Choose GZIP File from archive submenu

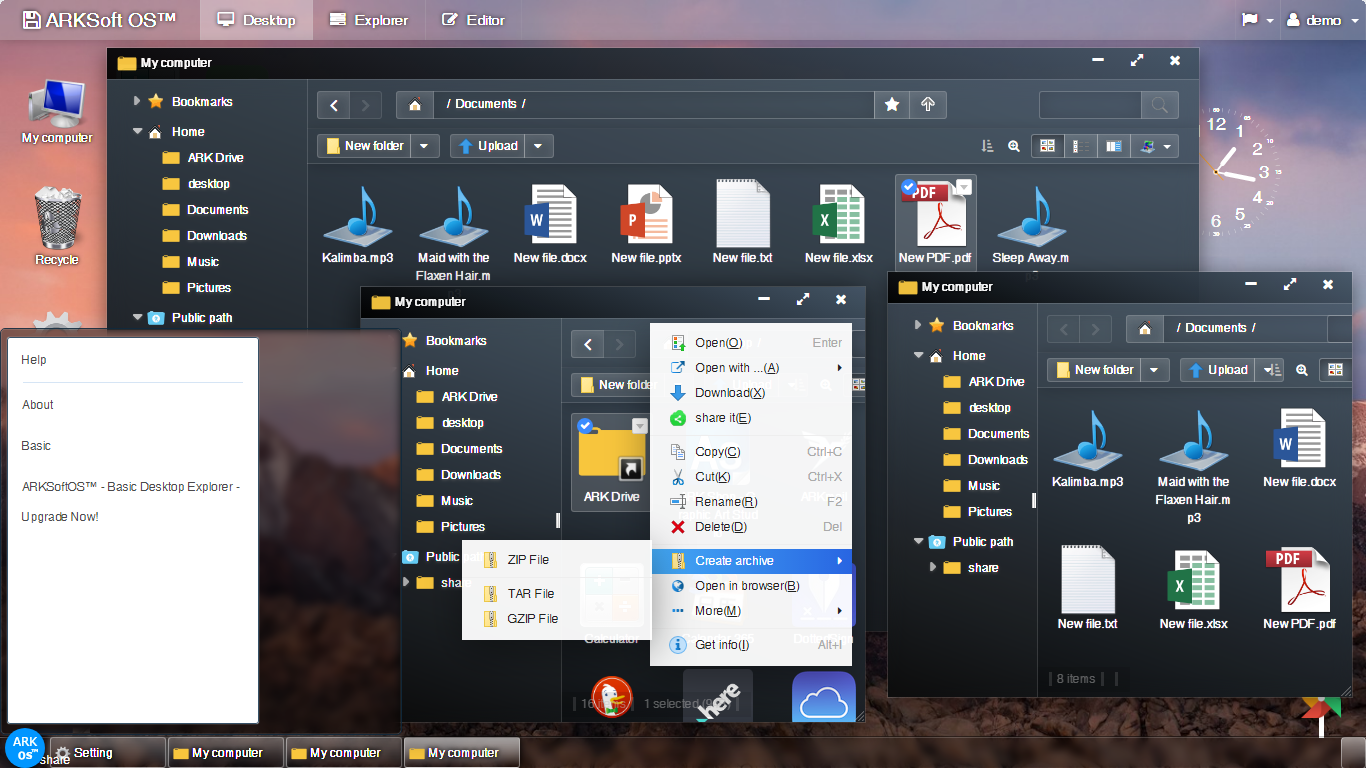point(532,619)
